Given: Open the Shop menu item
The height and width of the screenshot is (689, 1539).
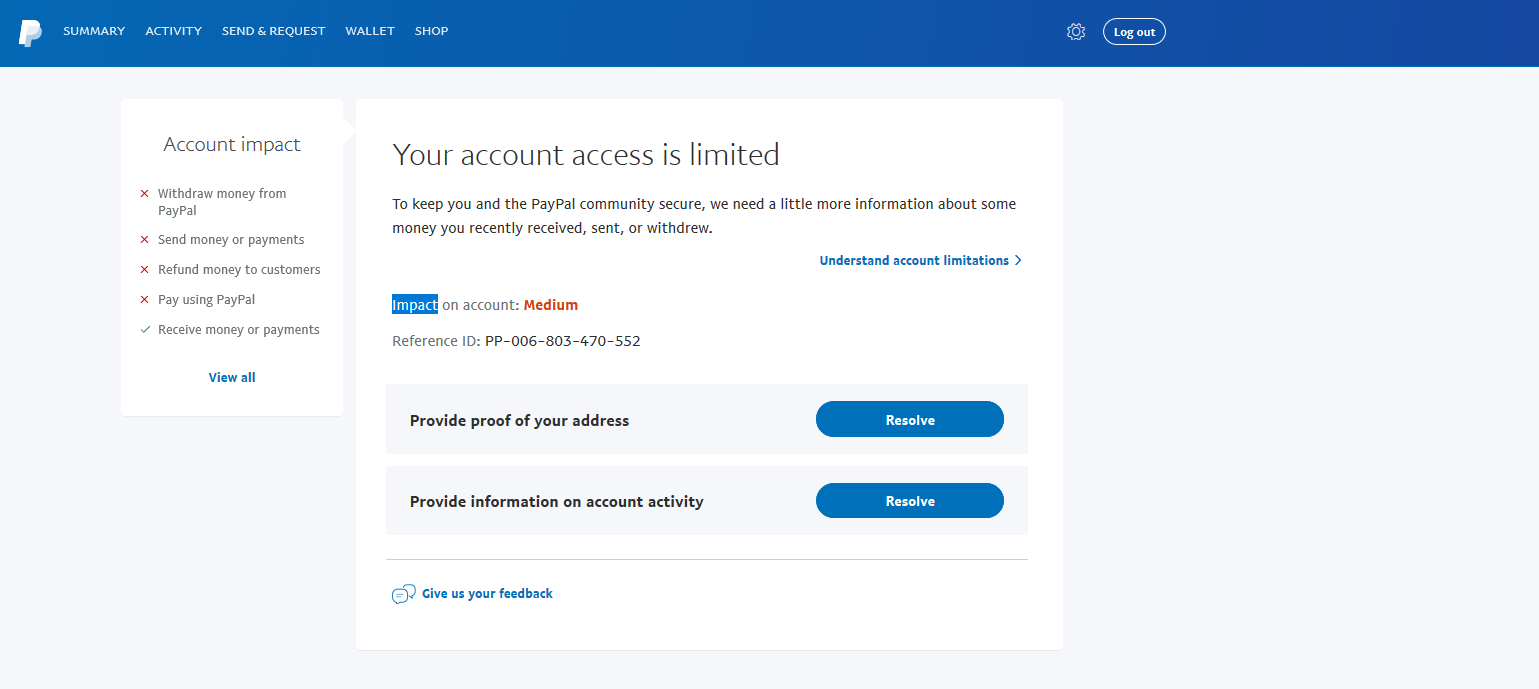Looking at the screenshot, I should coord(431,31).
